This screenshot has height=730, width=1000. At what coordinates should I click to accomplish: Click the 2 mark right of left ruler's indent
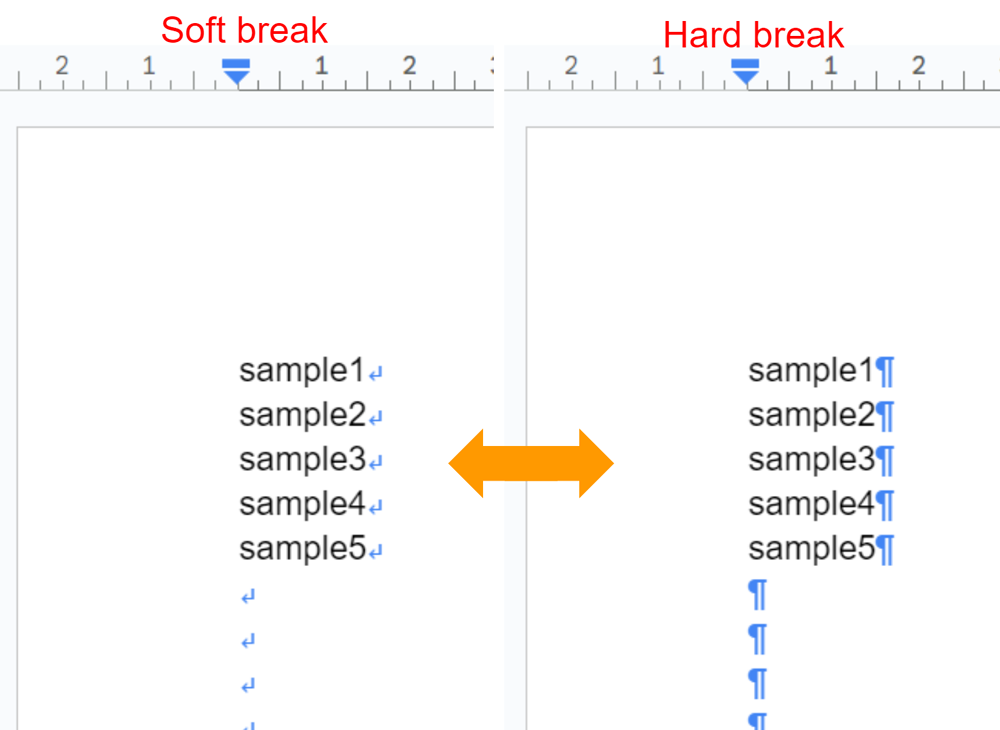409,65
